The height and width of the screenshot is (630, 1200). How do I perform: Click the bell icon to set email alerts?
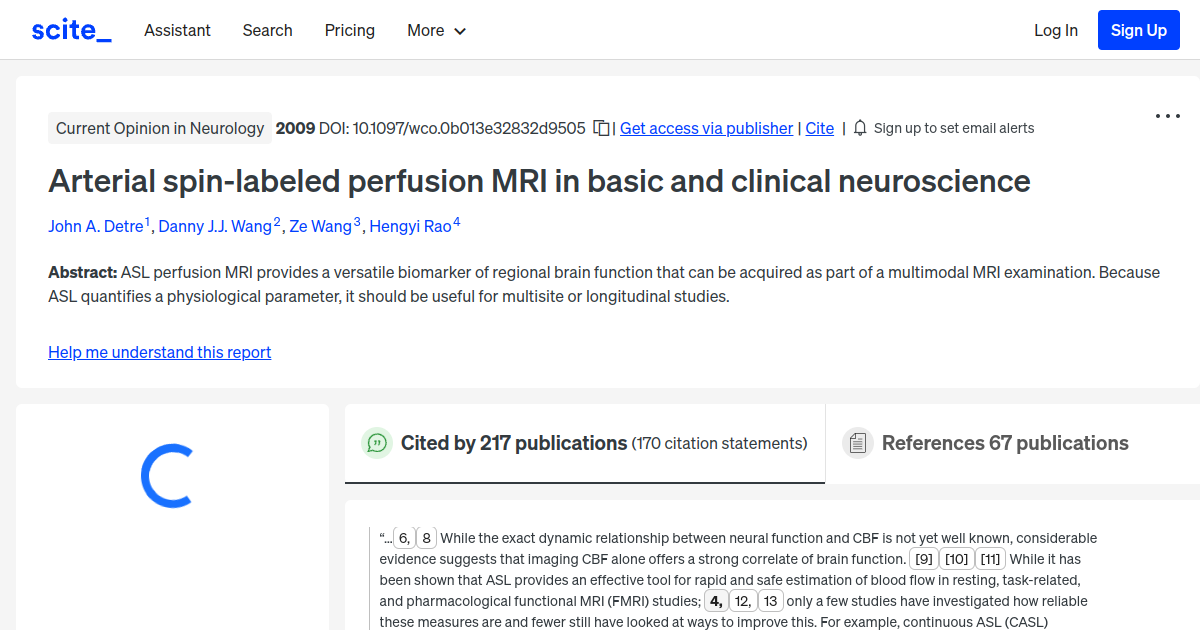click(x=860, y=128)
